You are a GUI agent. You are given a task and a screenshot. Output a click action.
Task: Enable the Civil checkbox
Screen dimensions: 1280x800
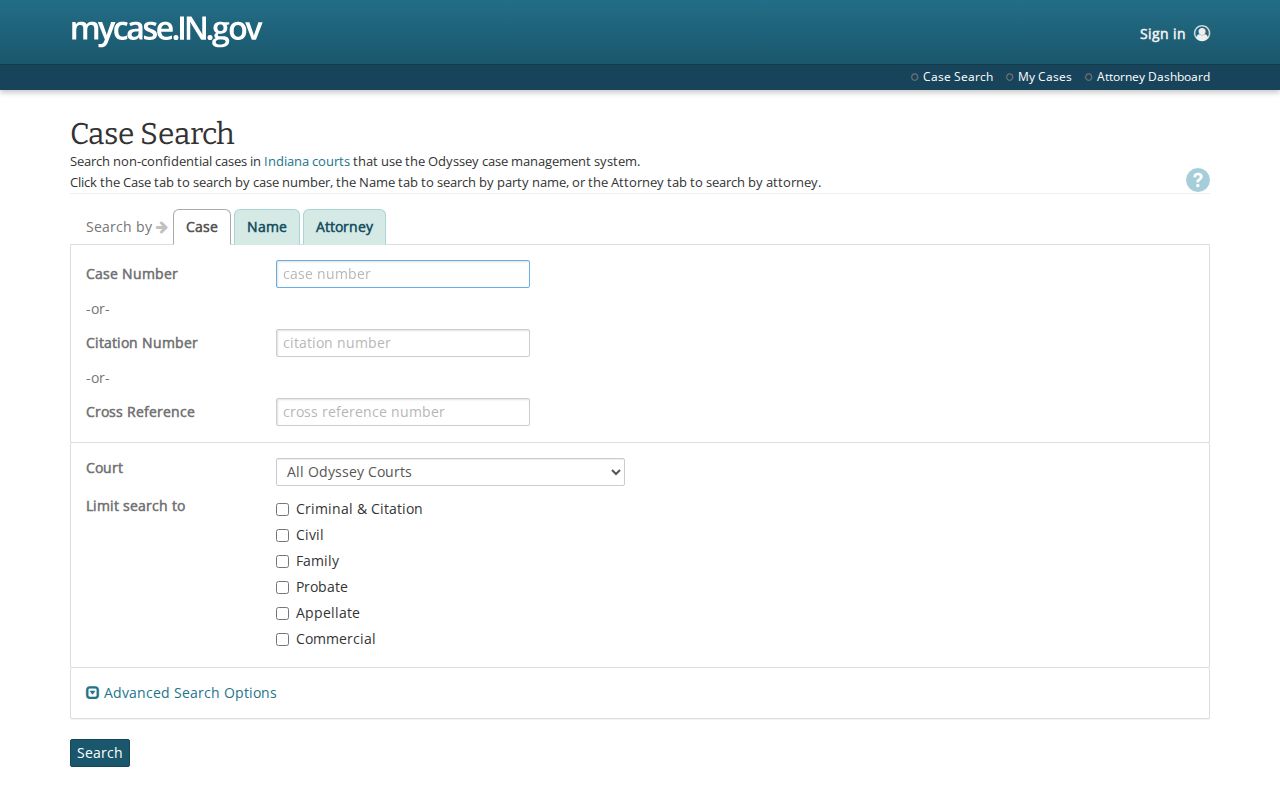[x=282, y=535]
